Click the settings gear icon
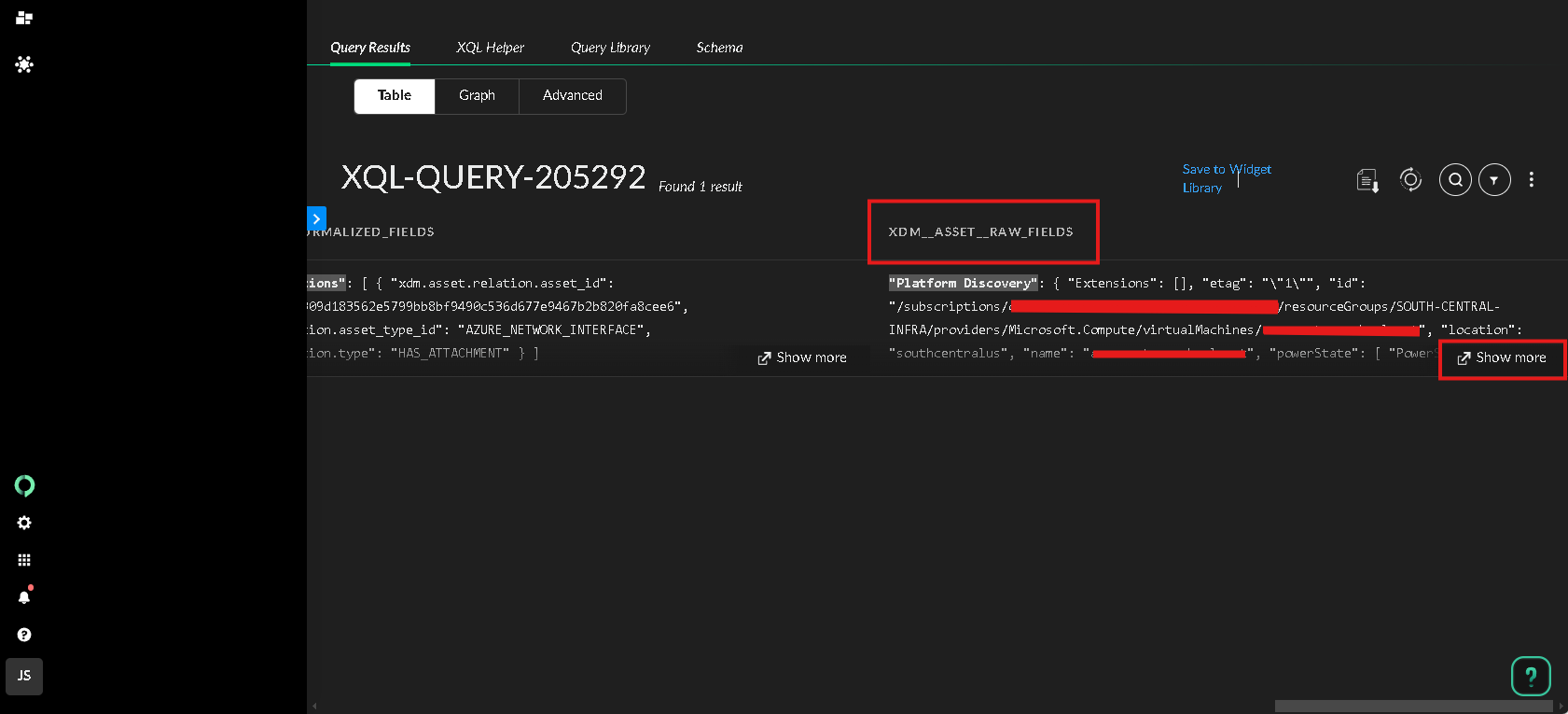Screen dimensions: 1568x714 pos(24,523)
